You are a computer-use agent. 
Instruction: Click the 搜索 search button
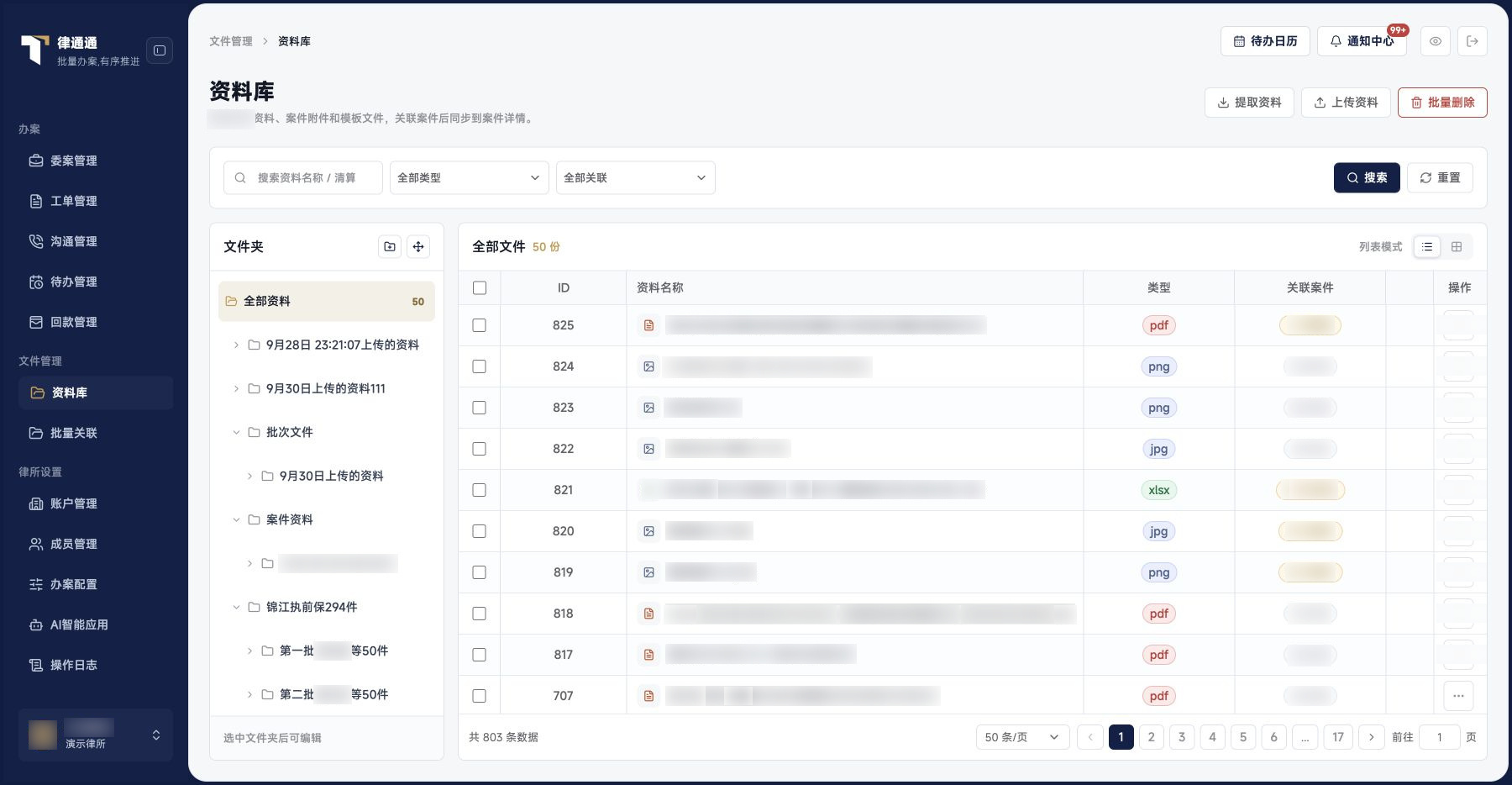click(1367, 177)
